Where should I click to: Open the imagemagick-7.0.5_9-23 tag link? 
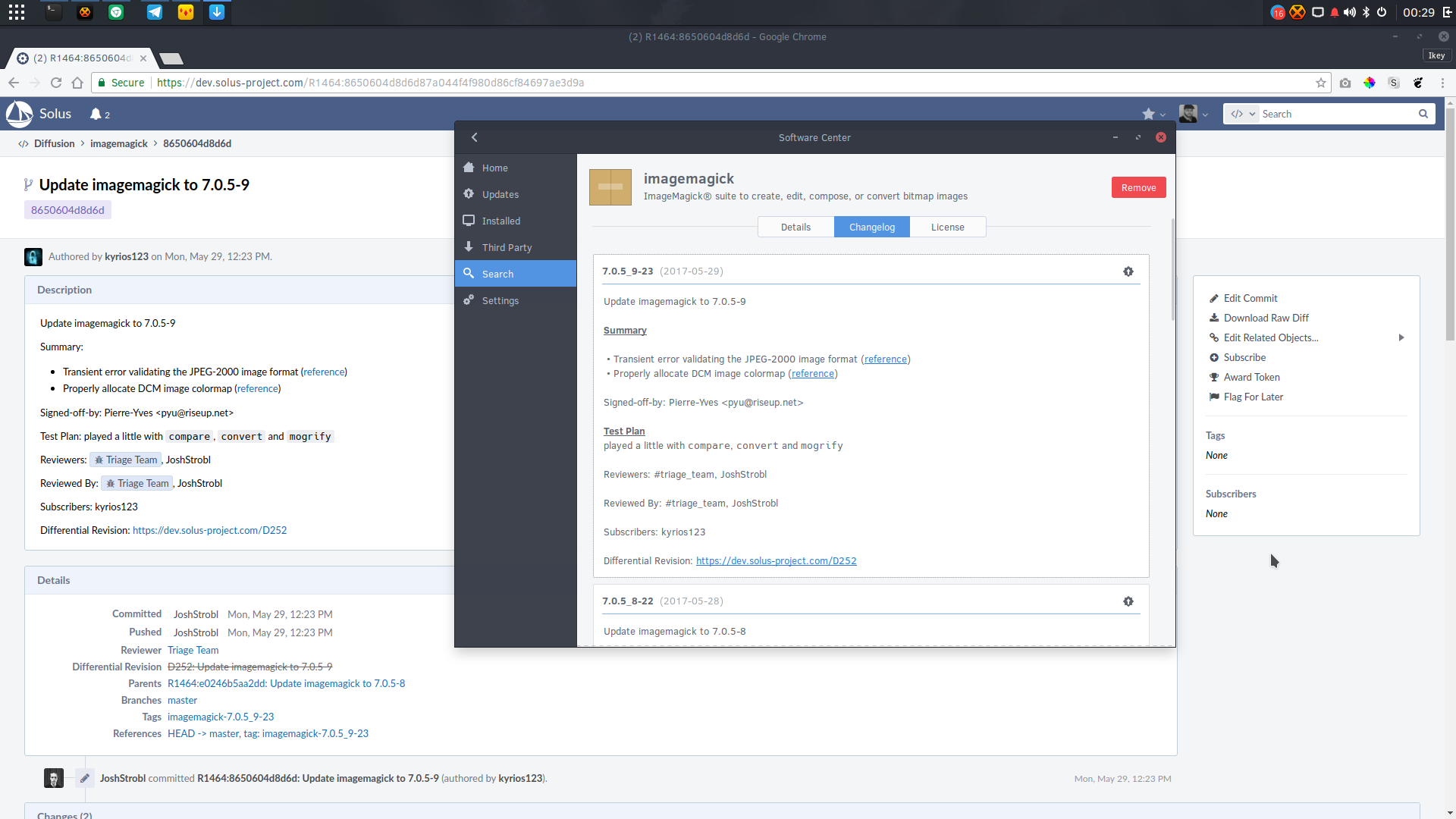[221, 717]
